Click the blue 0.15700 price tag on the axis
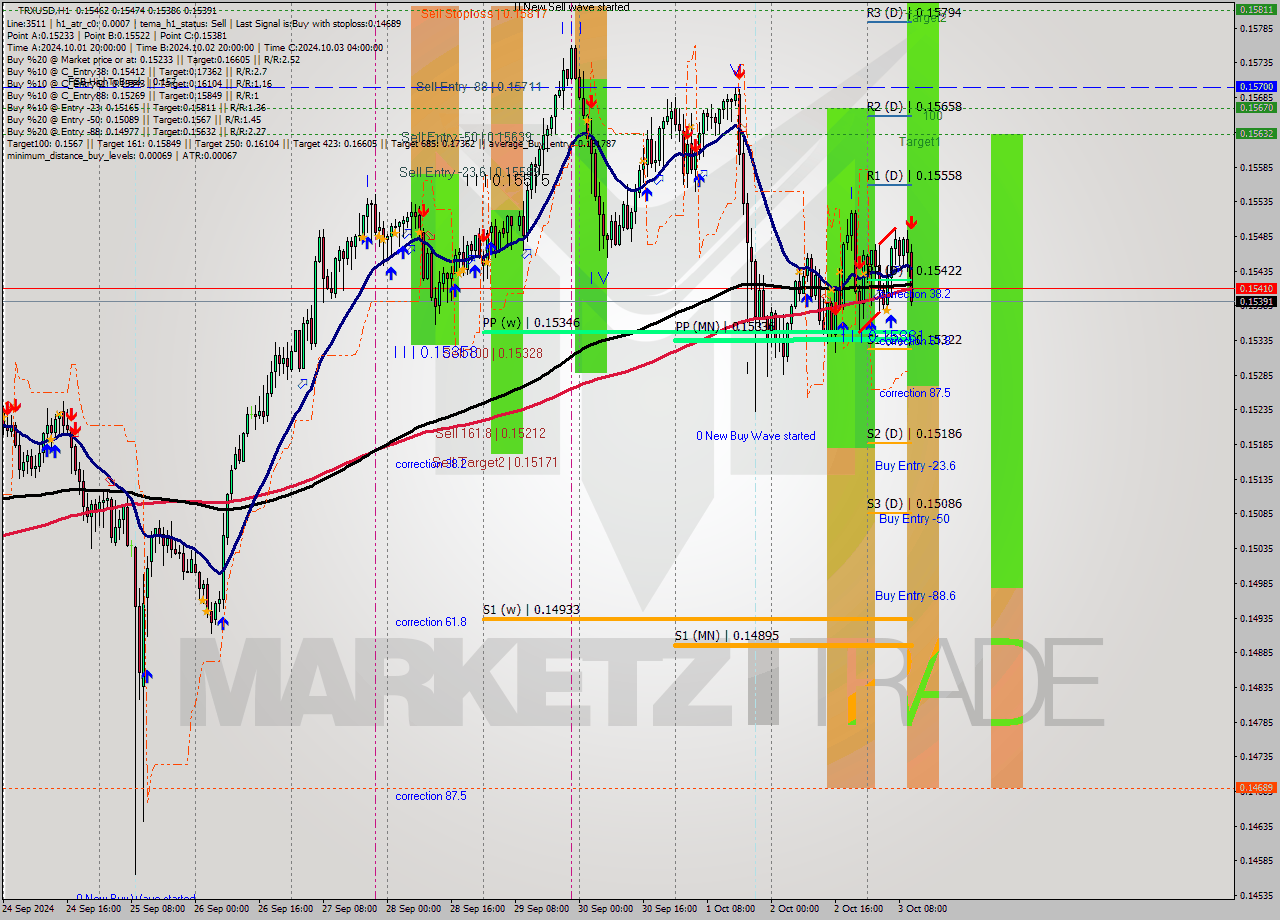The height and width of the screenshot is (920, 1280). (x=1256, y=87)
